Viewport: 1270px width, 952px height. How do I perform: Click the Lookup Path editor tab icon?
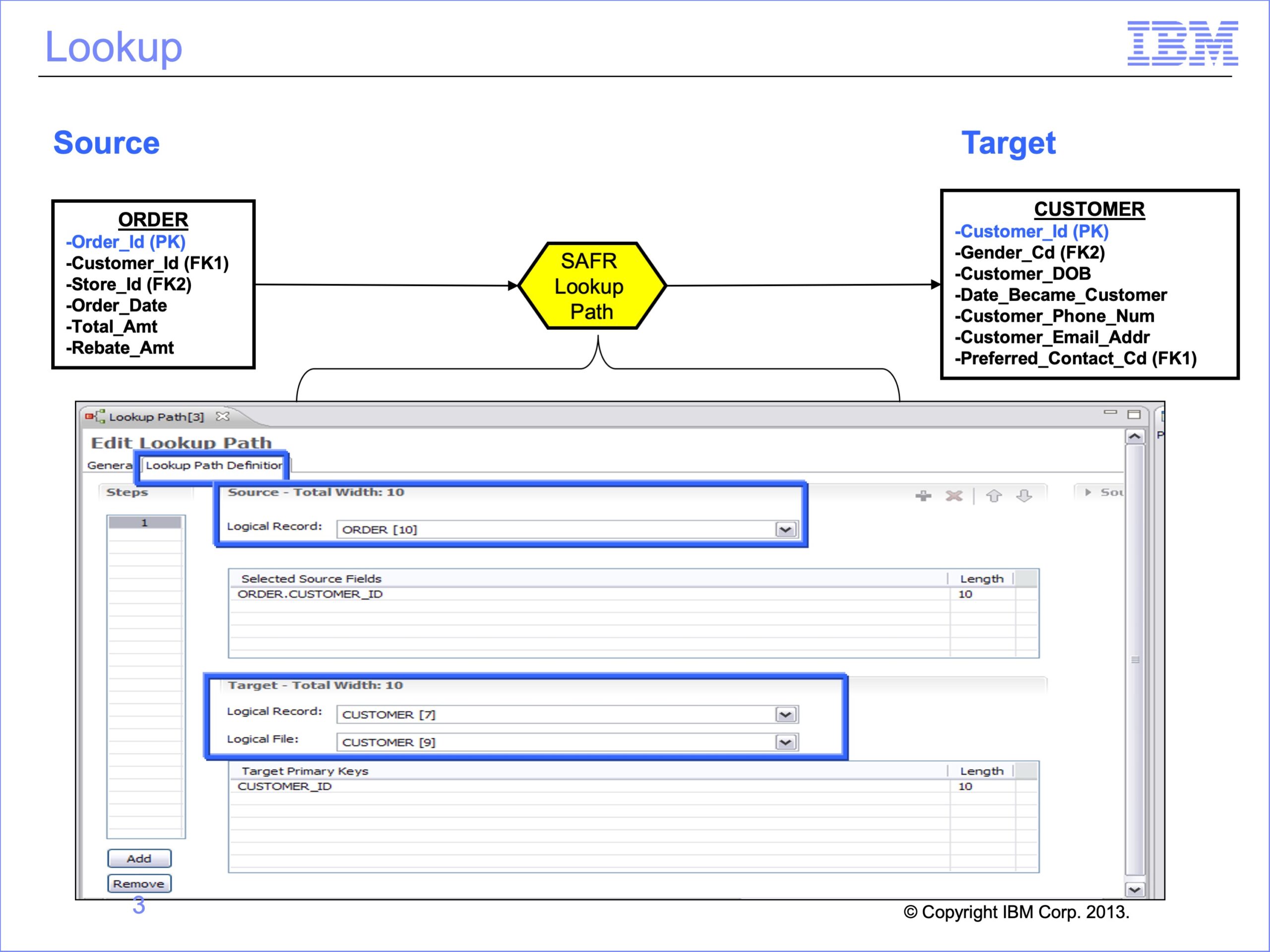point(95,416)
